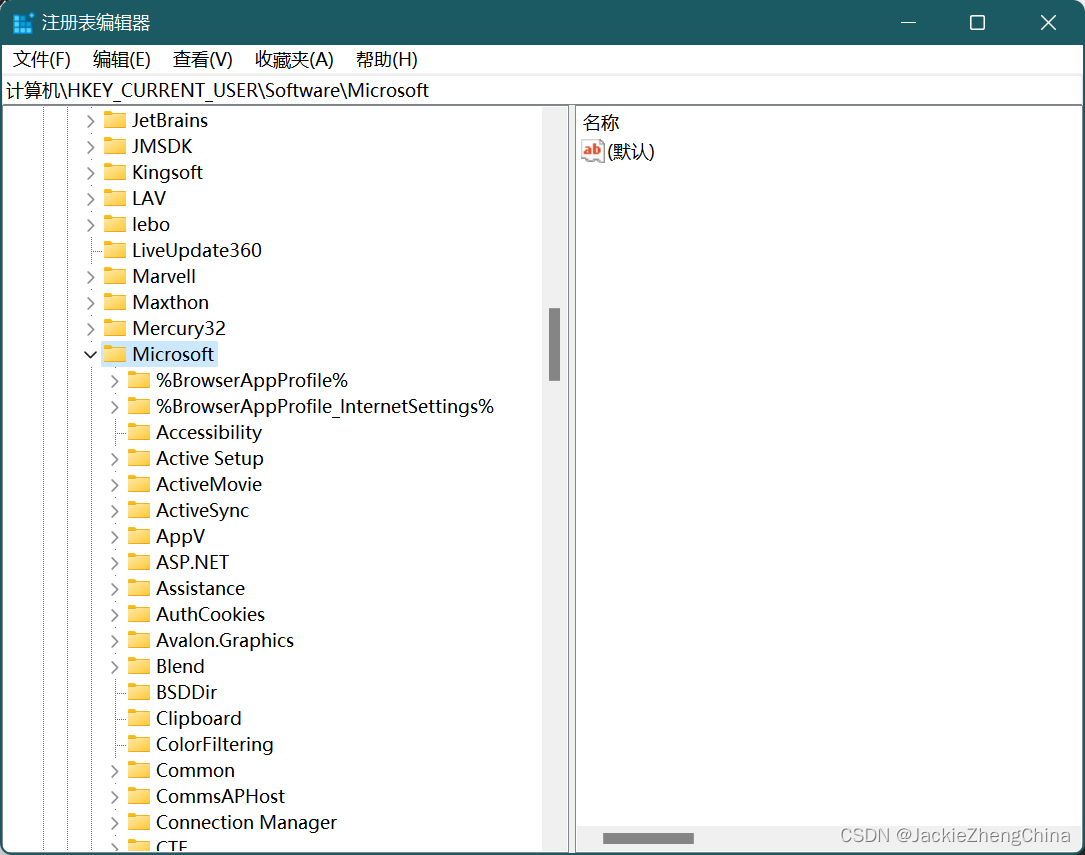Collapse the Microsoft key
This screenshot has height=855, width=1085.
click(91, 355)
